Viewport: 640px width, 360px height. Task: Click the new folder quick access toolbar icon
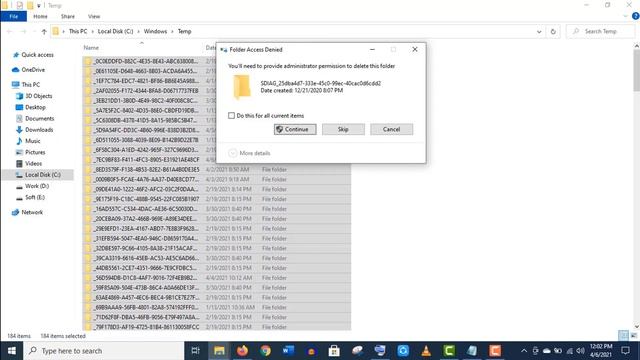[x=30, y=5]
